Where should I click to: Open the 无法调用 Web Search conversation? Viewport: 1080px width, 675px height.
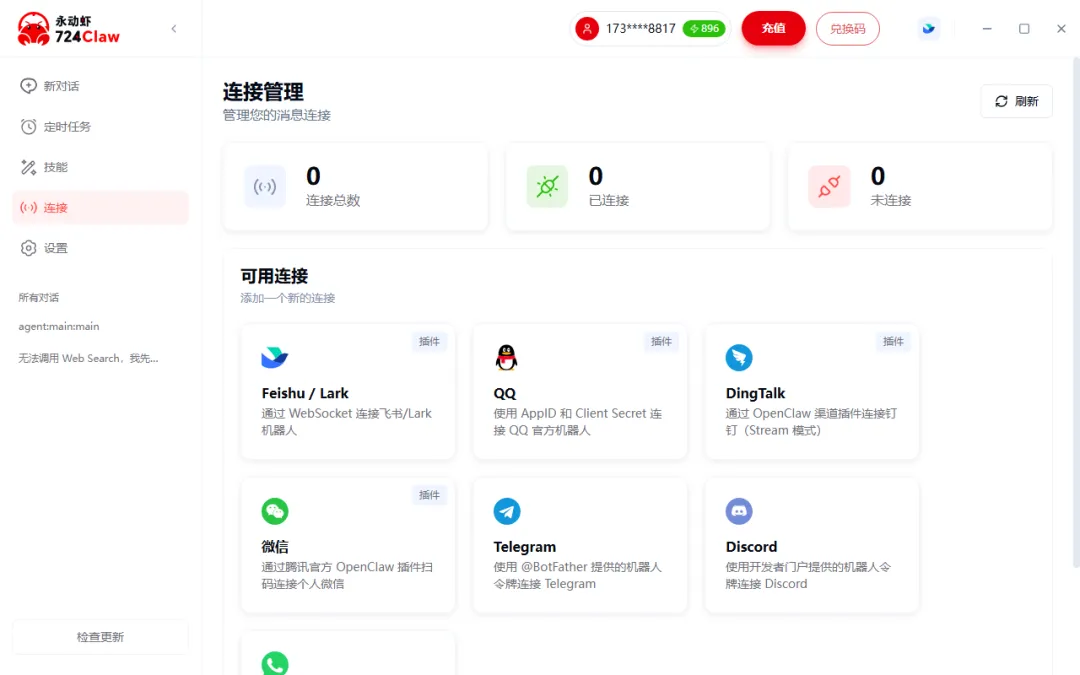[88, 358]
